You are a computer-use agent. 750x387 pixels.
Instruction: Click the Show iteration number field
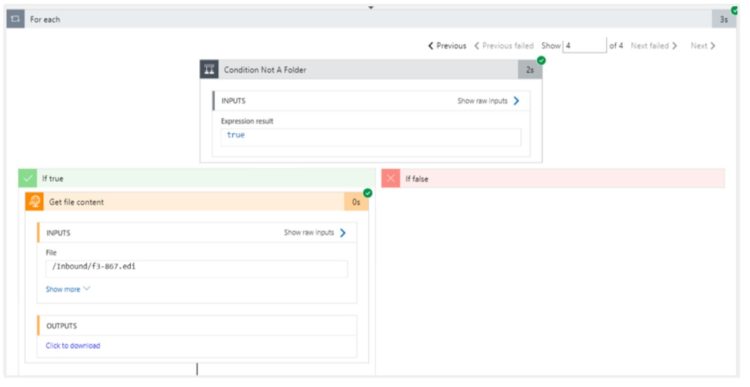coord(585,46)
